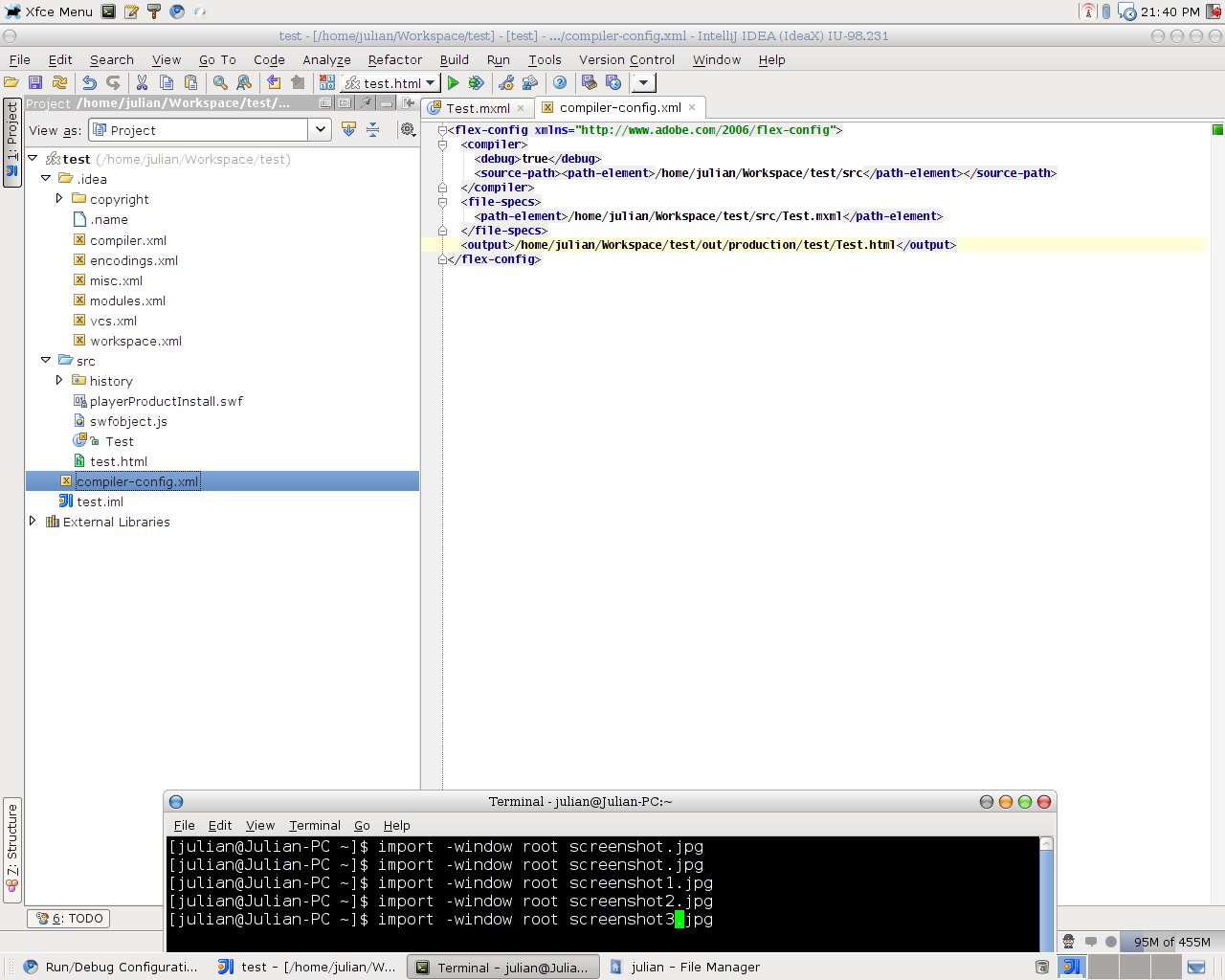Image resolution: width=1225 pixels, height=980 pixels.
Task: Click the Copy toolbar icon
Action: click(167, 83)
